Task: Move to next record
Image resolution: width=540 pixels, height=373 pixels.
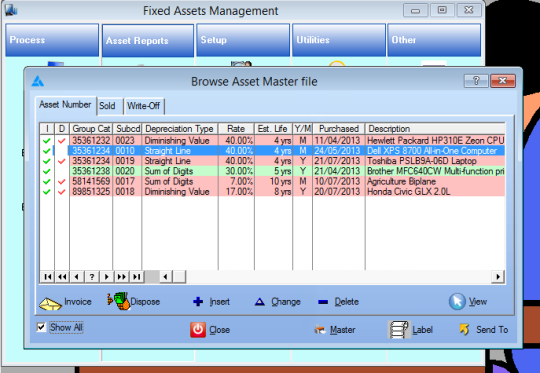Action: click(106, 277)
